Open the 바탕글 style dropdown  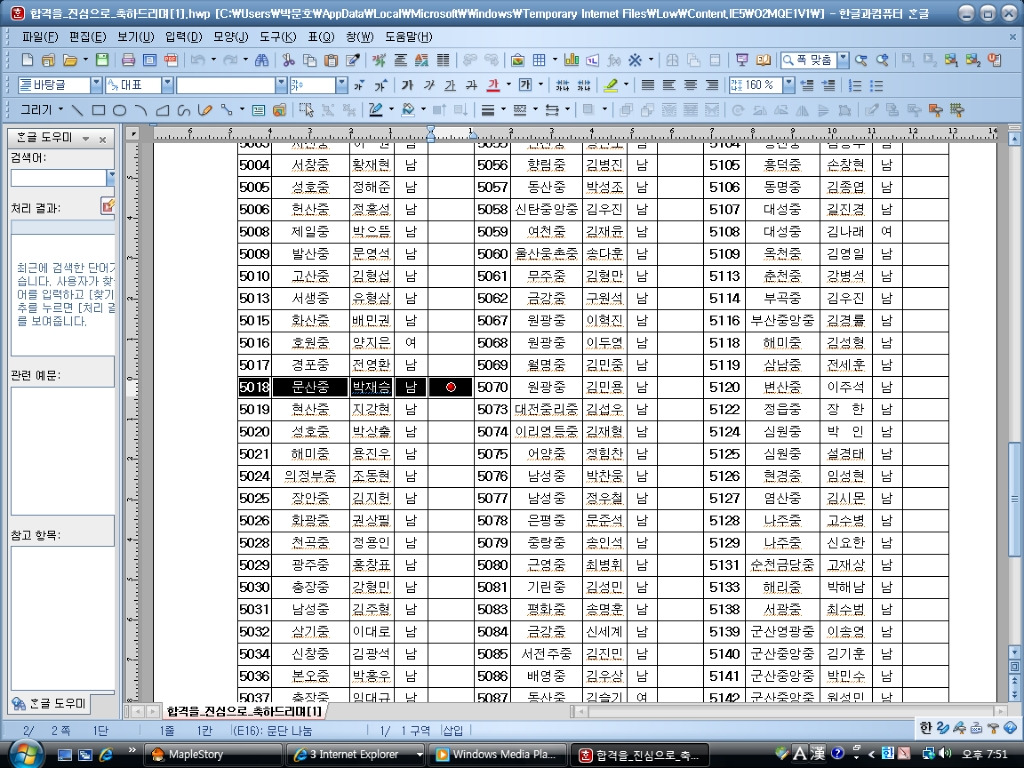click(x=96, y=85)
